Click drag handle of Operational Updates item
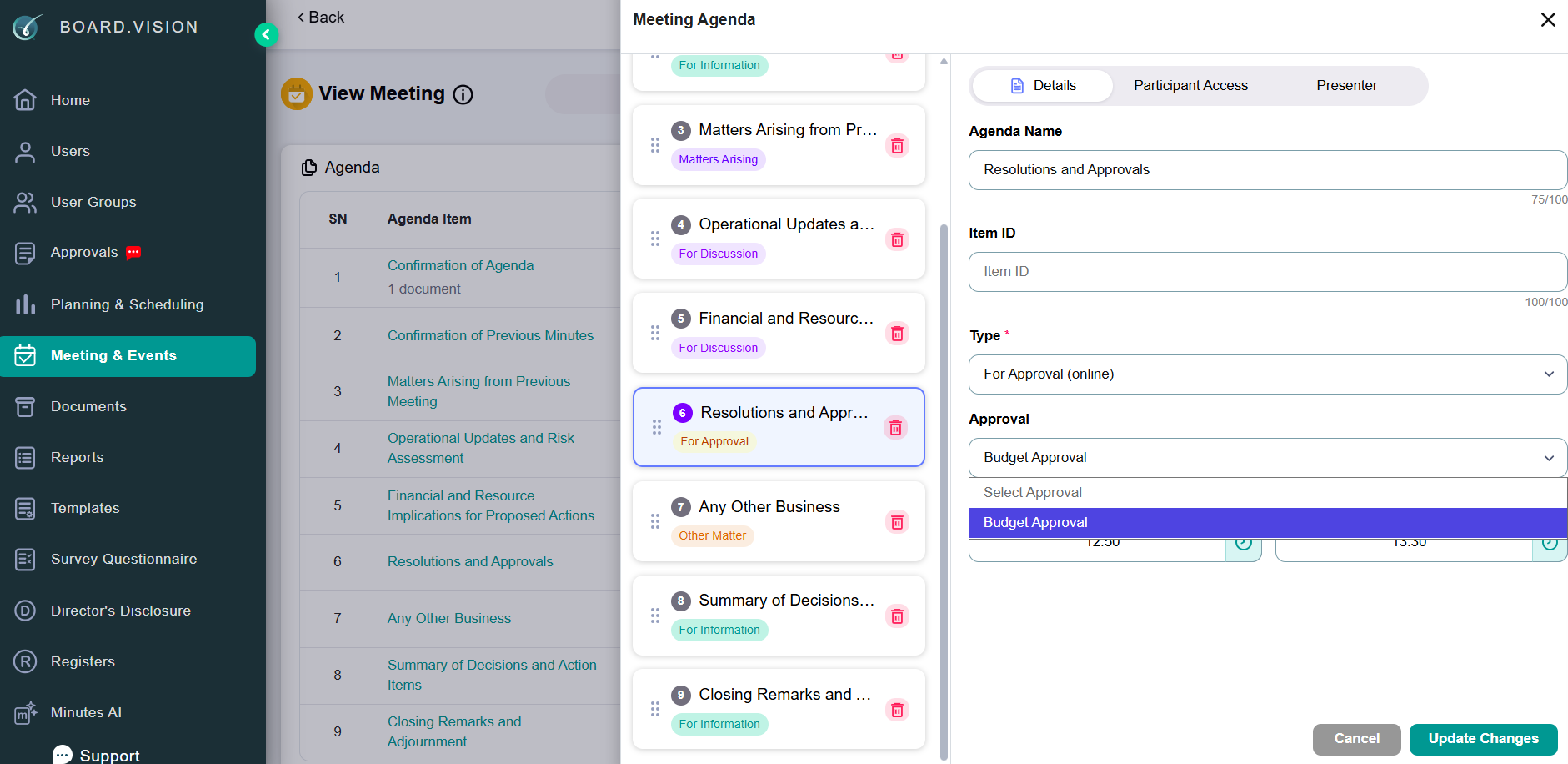 pyautogui.click(x=655, y=239)
